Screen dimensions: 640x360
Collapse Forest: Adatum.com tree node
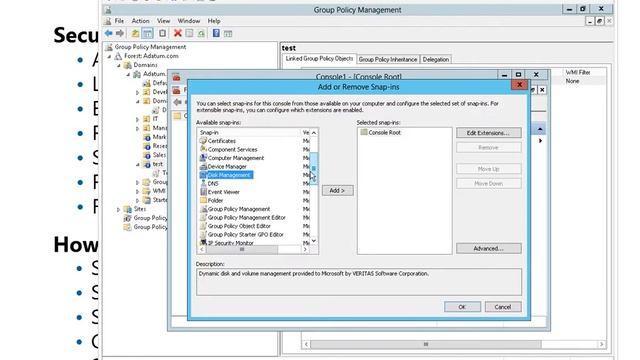pos(109,56)
